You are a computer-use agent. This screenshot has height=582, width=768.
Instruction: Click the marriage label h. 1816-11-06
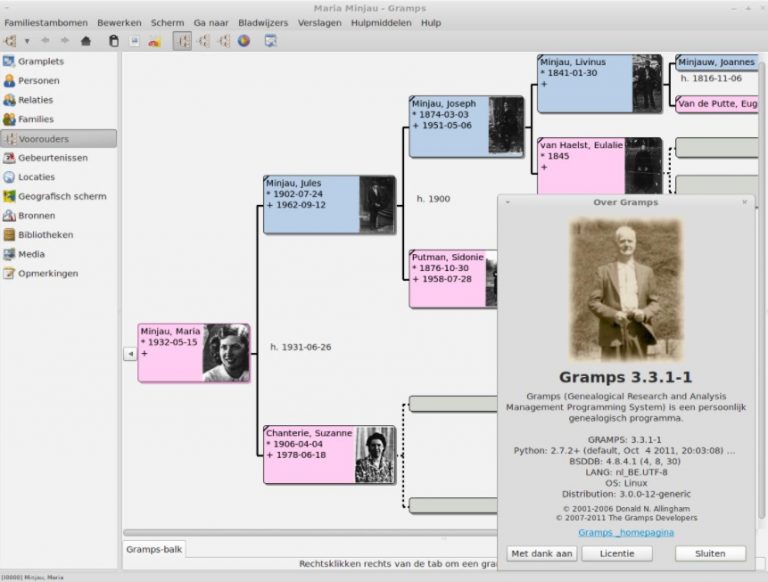(711, 78)
